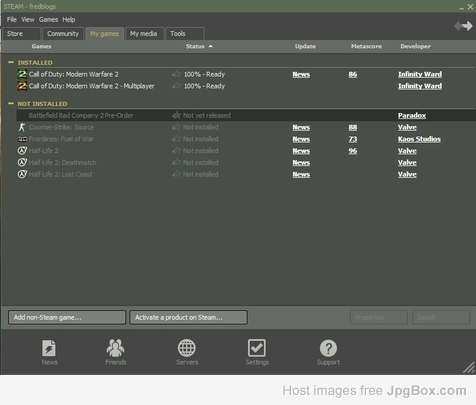Switch to the Store tab
The image size is (476, 405).
[x=21, y=34]
